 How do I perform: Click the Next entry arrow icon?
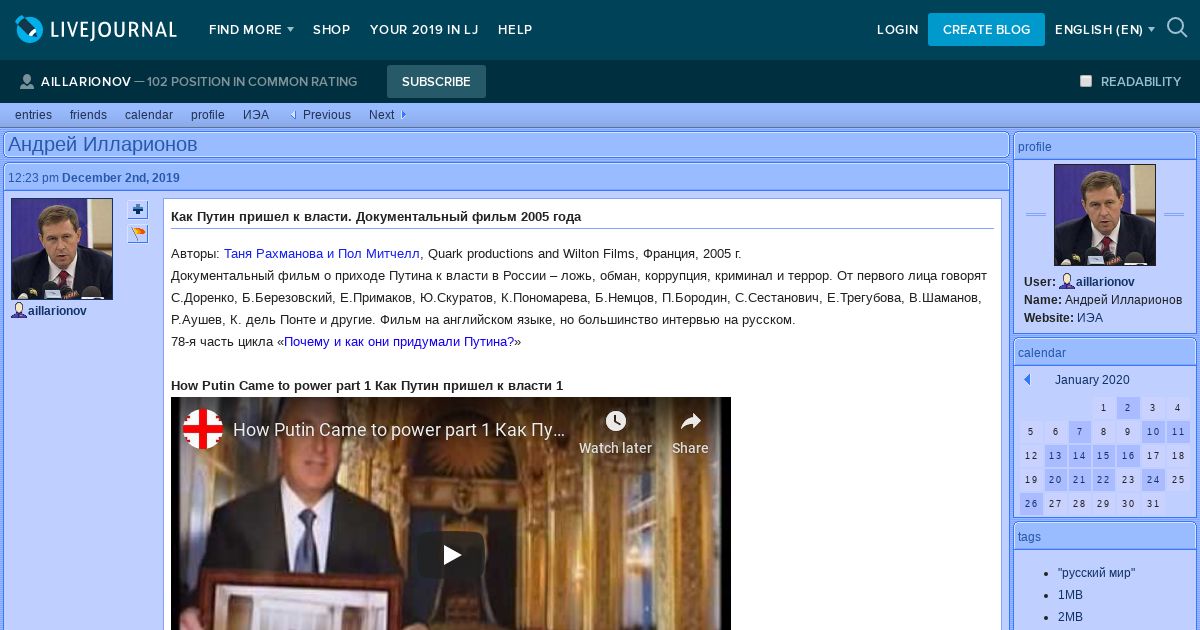pyautogui.click(x=403, y=115)
